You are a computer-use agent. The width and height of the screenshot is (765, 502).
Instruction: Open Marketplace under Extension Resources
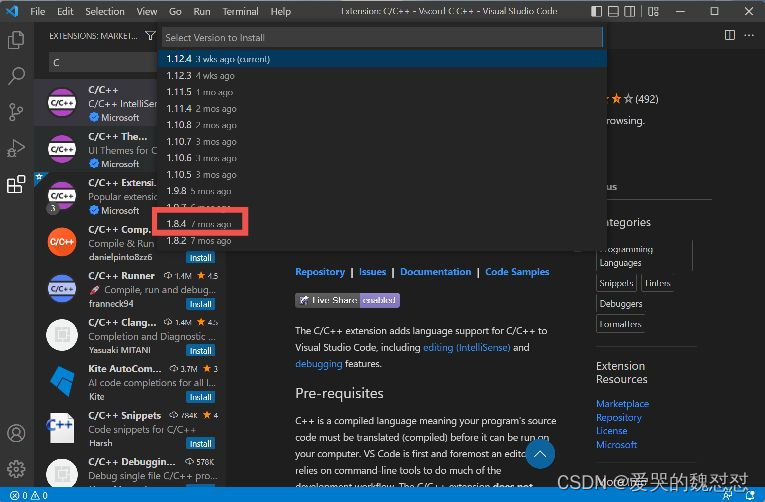coord(623,404)
